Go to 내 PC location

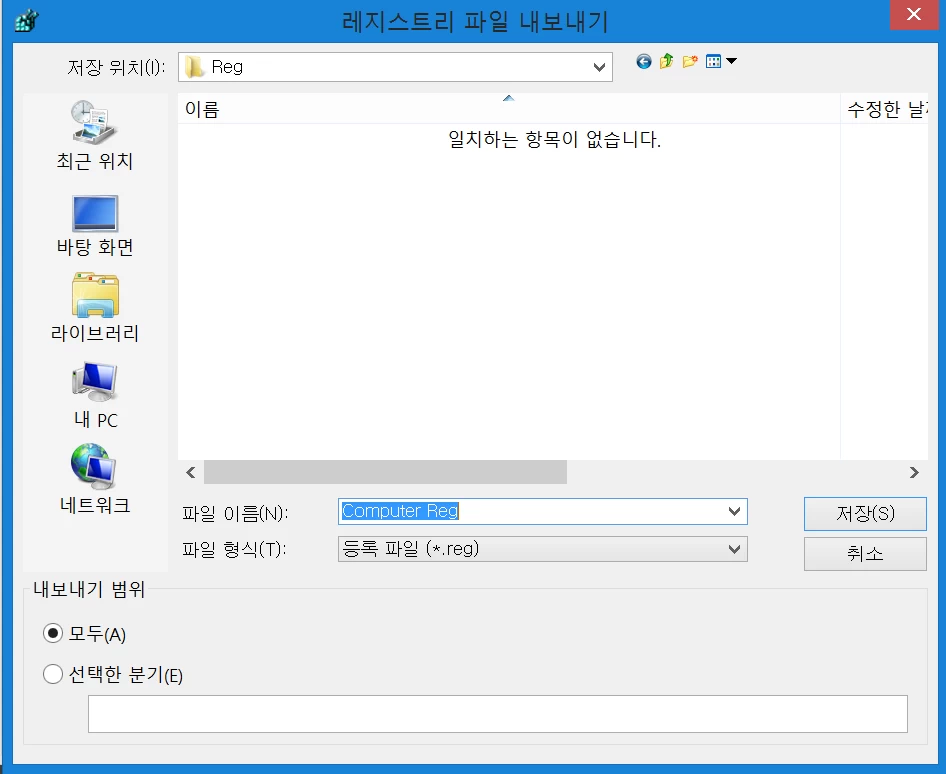pyautogui.click(x=95, y=395)
